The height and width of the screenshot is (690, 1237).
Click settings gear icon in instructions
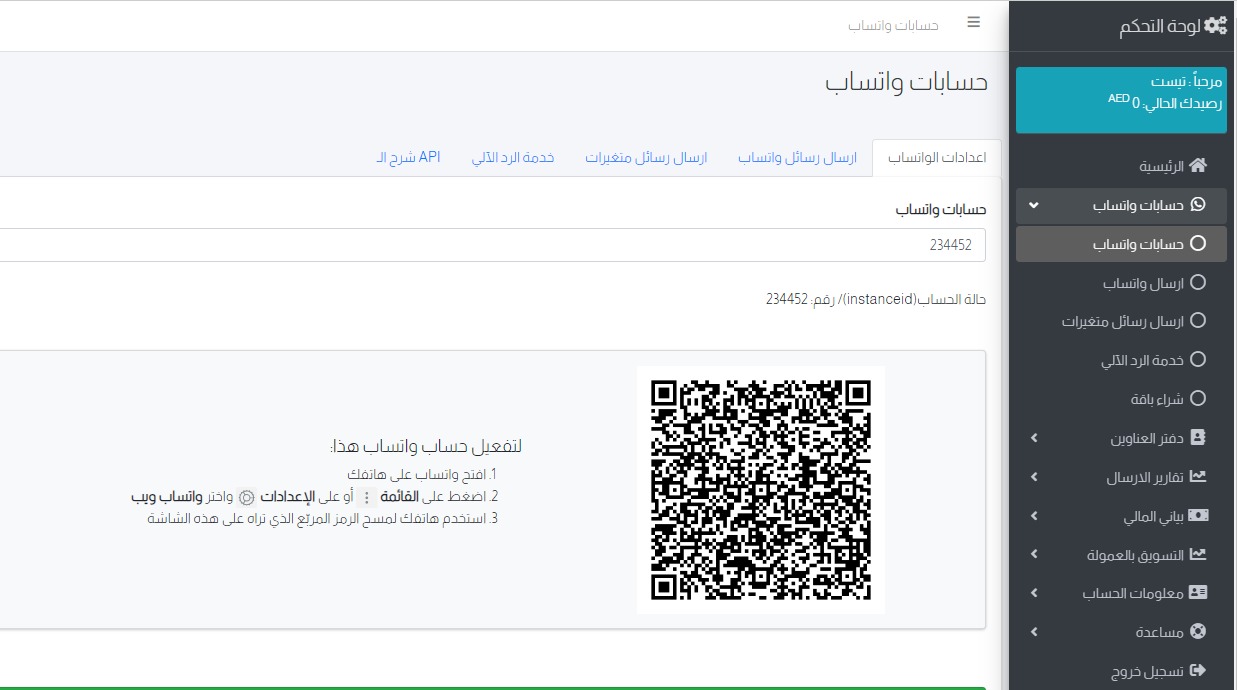(247, 497)
